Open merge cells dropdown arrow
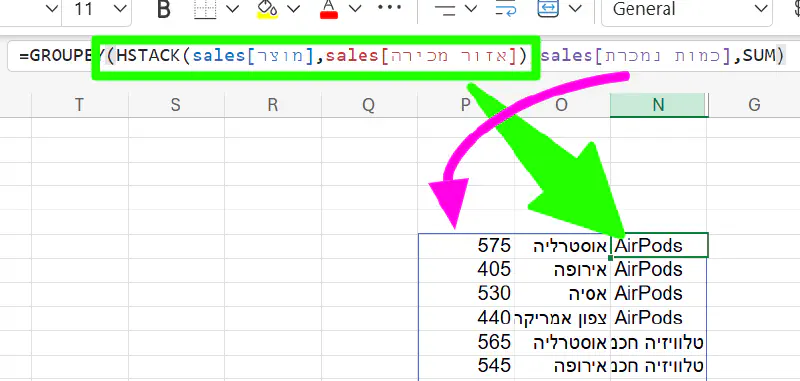 point(576,9)
